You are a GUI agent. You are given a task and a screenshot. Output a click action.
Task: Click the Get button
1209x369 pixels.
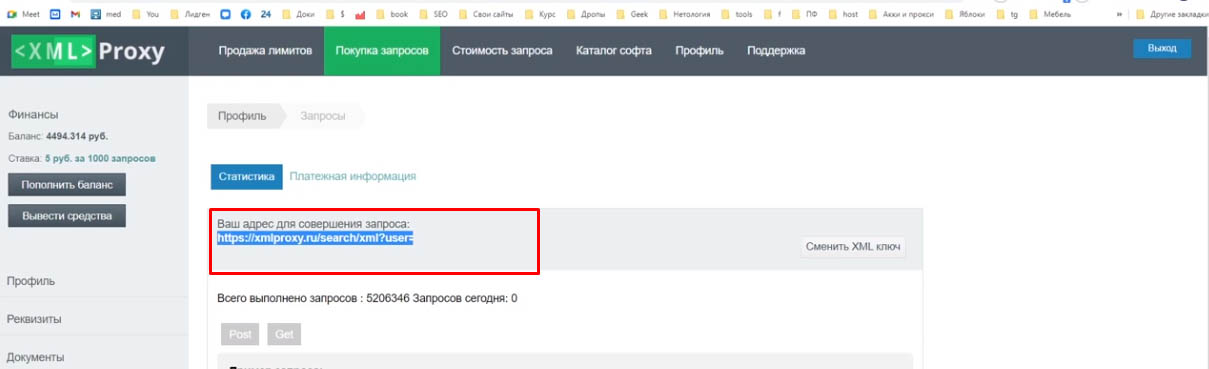(x=284, y=335)
